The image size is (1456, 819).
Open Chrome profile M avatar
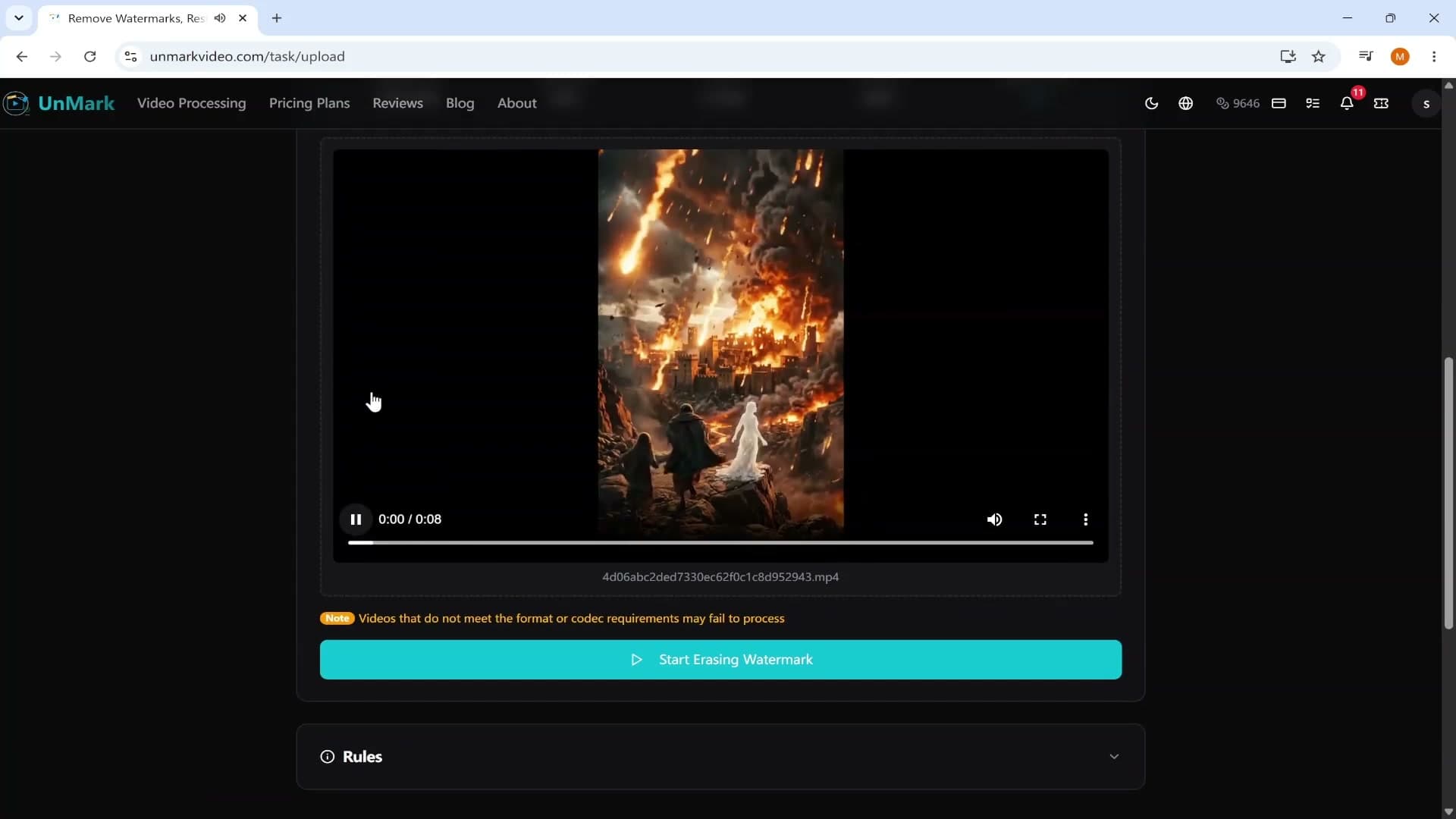click(1400, 57)
